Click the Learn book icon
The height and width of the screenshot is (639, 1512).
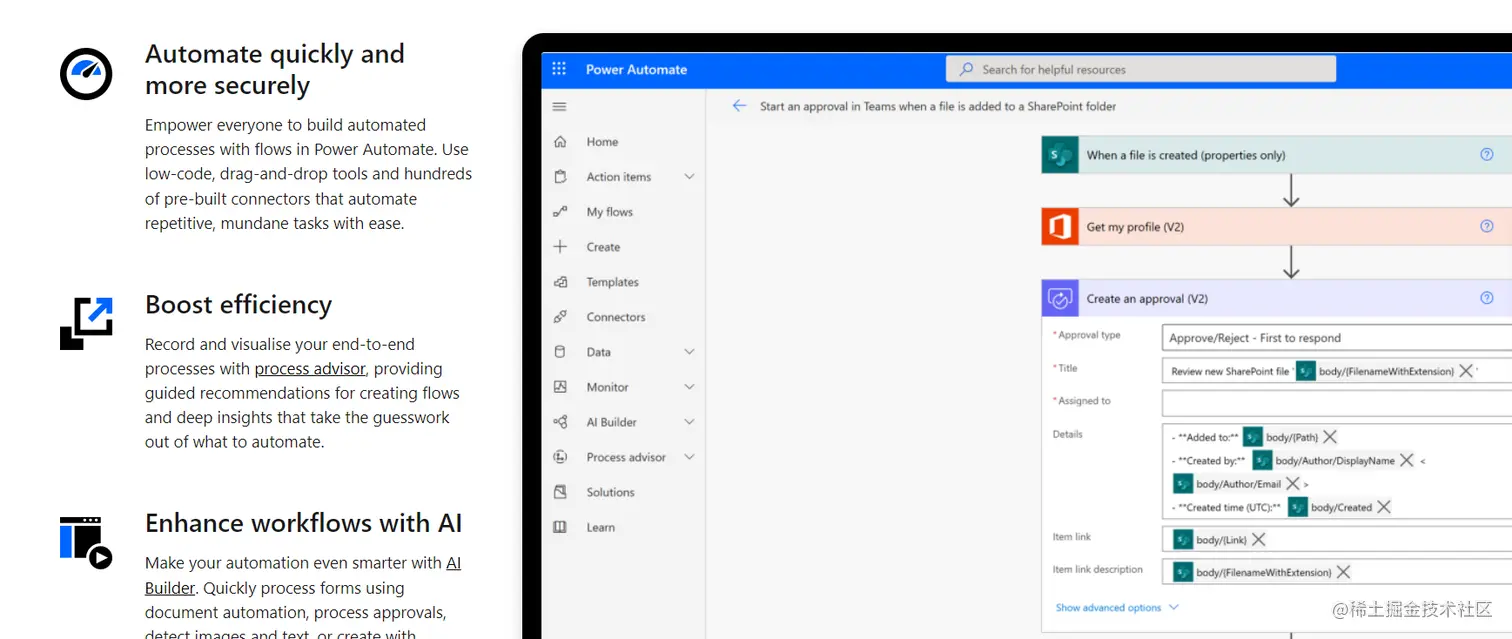(560, 527)
